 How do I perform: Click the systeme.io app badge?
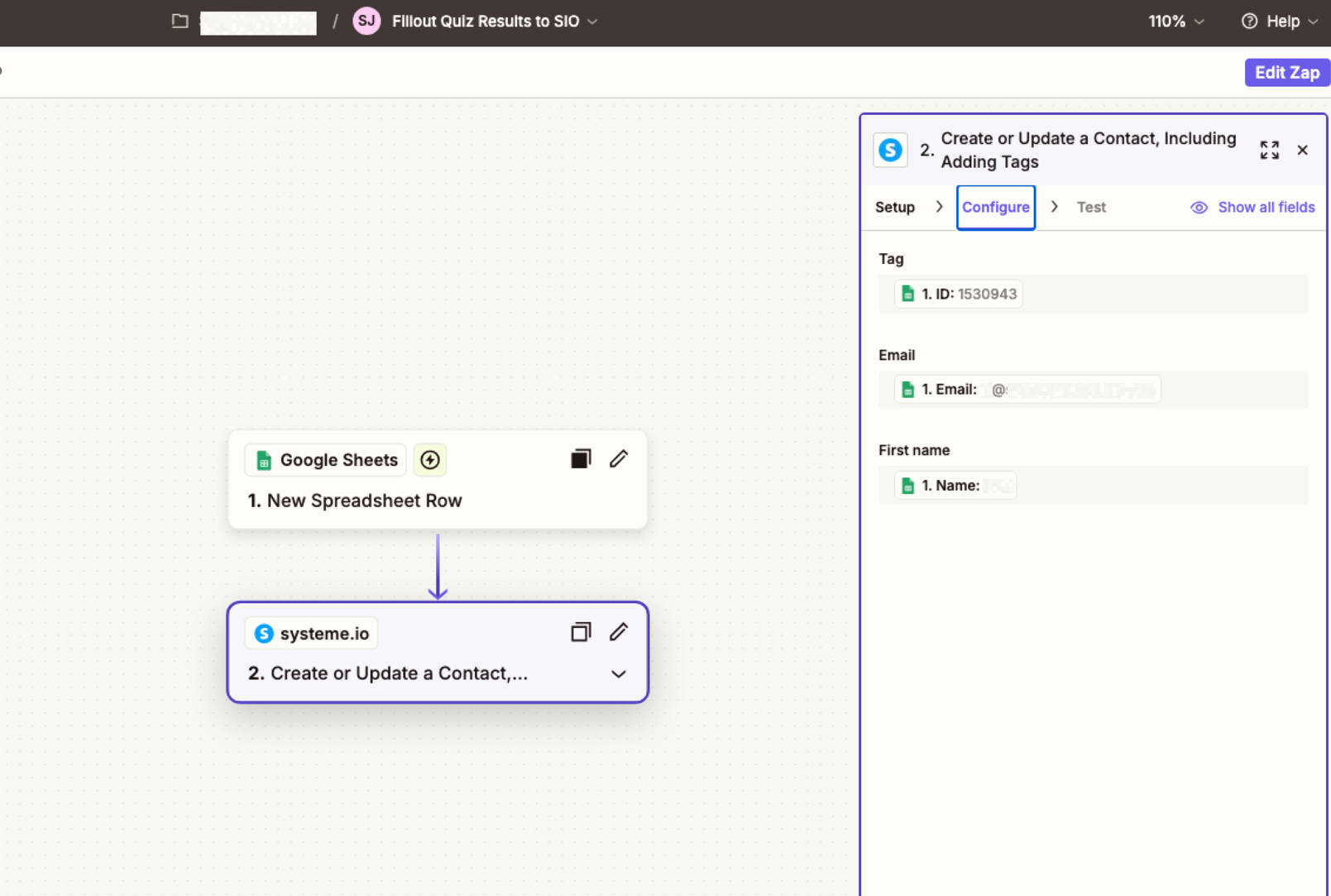[x=312, y=634]
